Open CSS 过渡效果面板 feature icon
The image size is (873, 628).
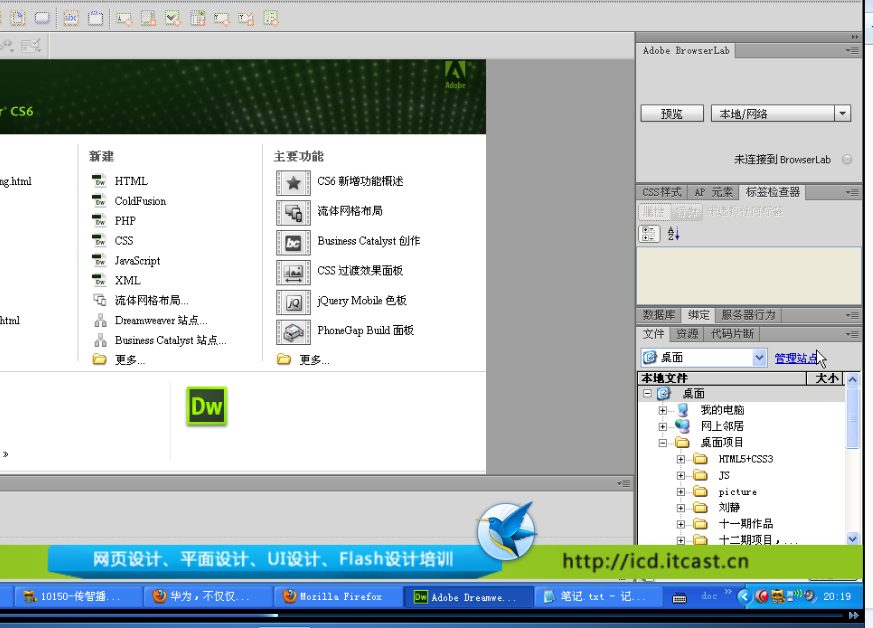click(293, 272)
